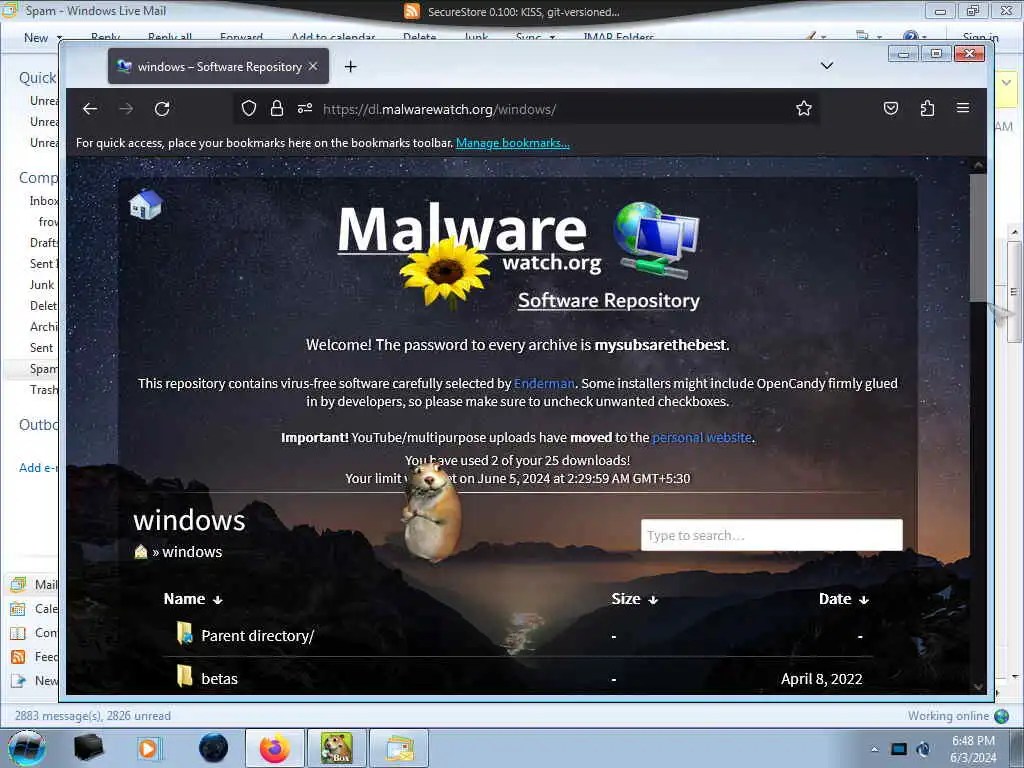Select the Trash folder in Live Mail
The height and width of the screenshot is (768, 1024).
[43, 390]
